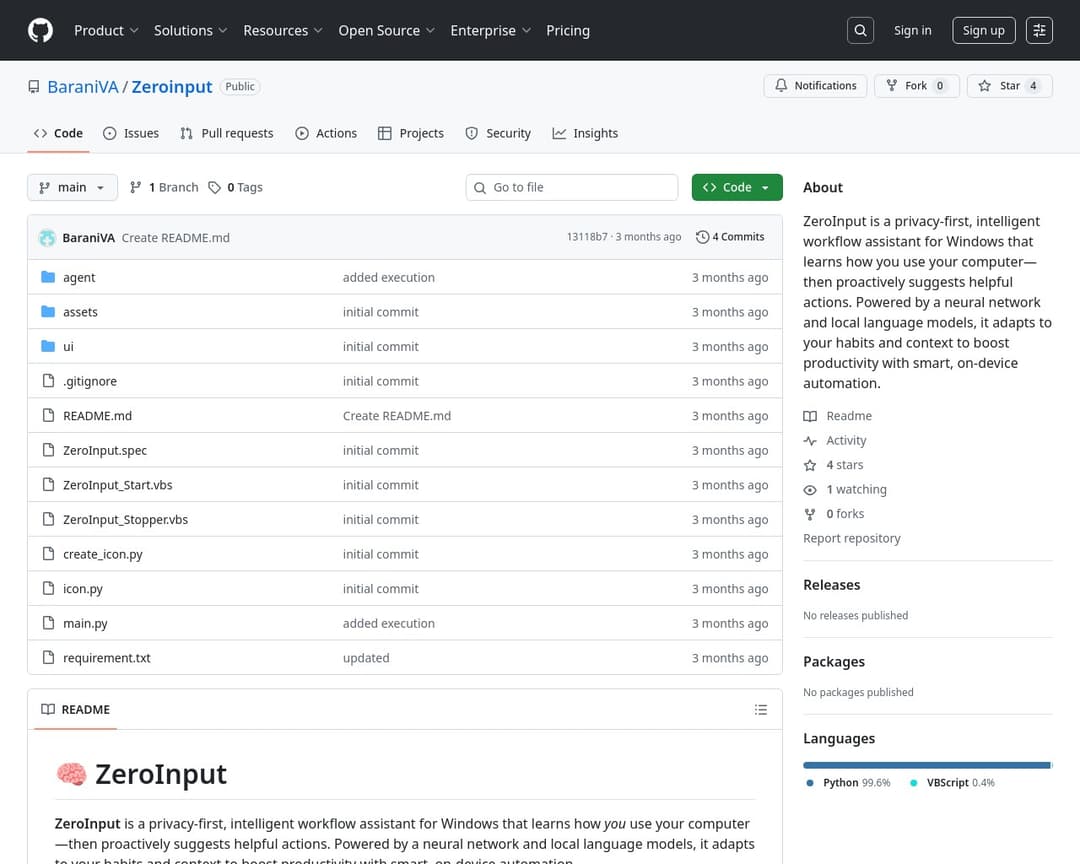
Task: Expand the Product menu
Action: point(106,30)
